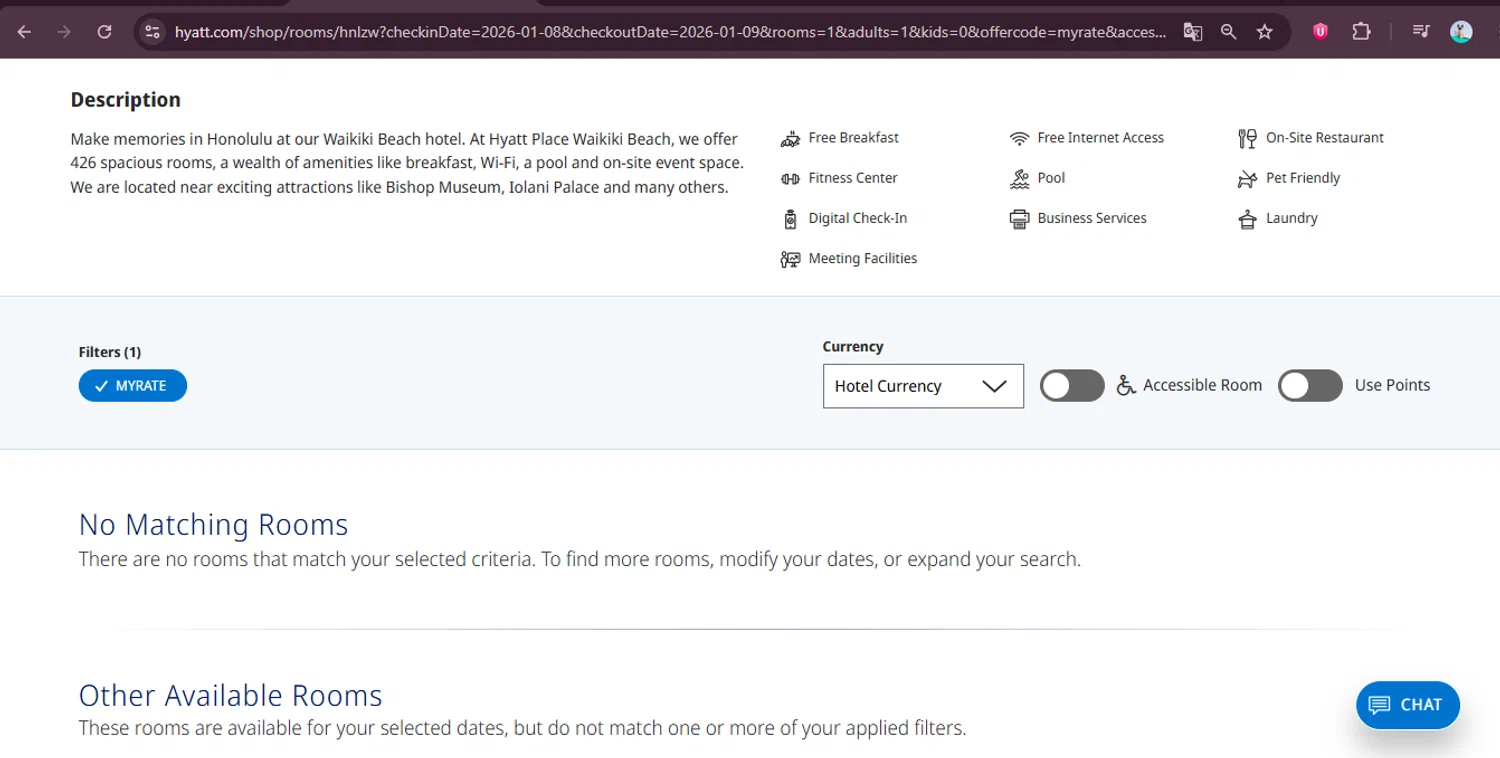Click the Meeting Facilities icon
Screen dimensions: 1500x758
790,259
